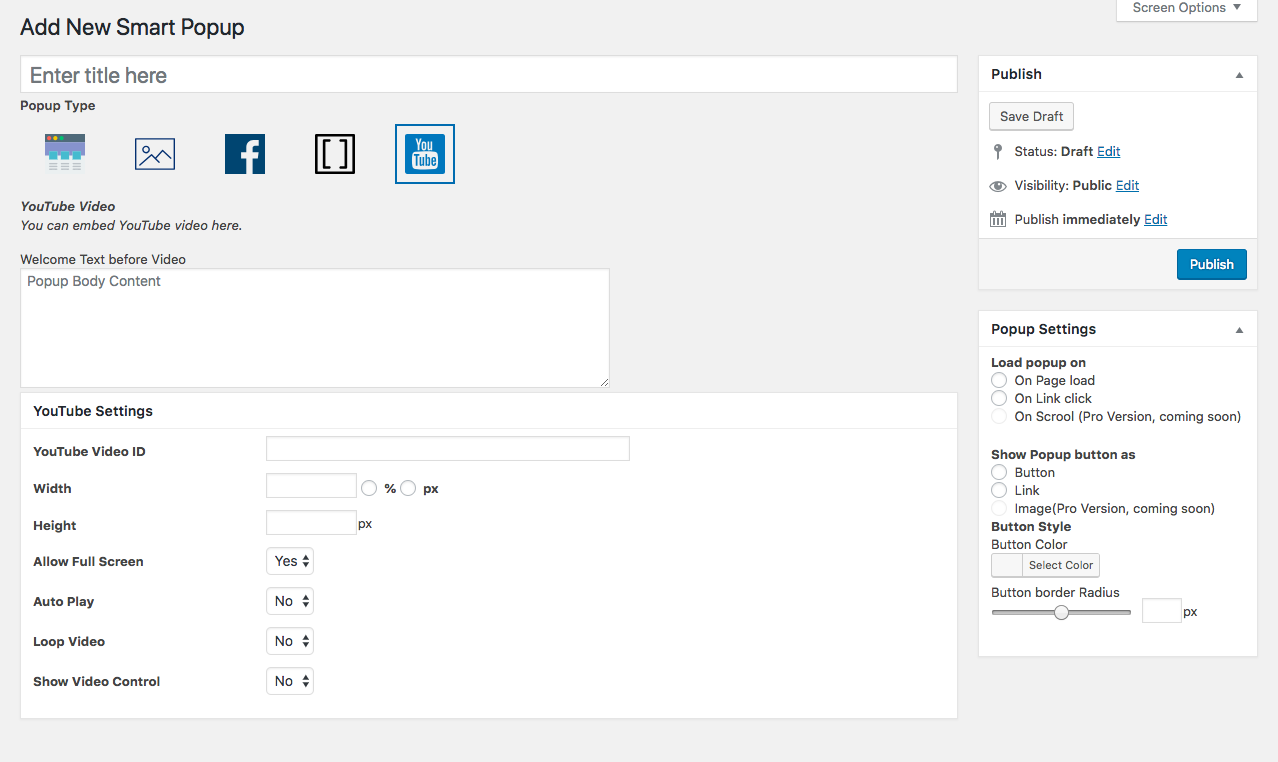Expand the Screen Options panel
This screenshot has height=762, width=1278.
(1187, 8)
